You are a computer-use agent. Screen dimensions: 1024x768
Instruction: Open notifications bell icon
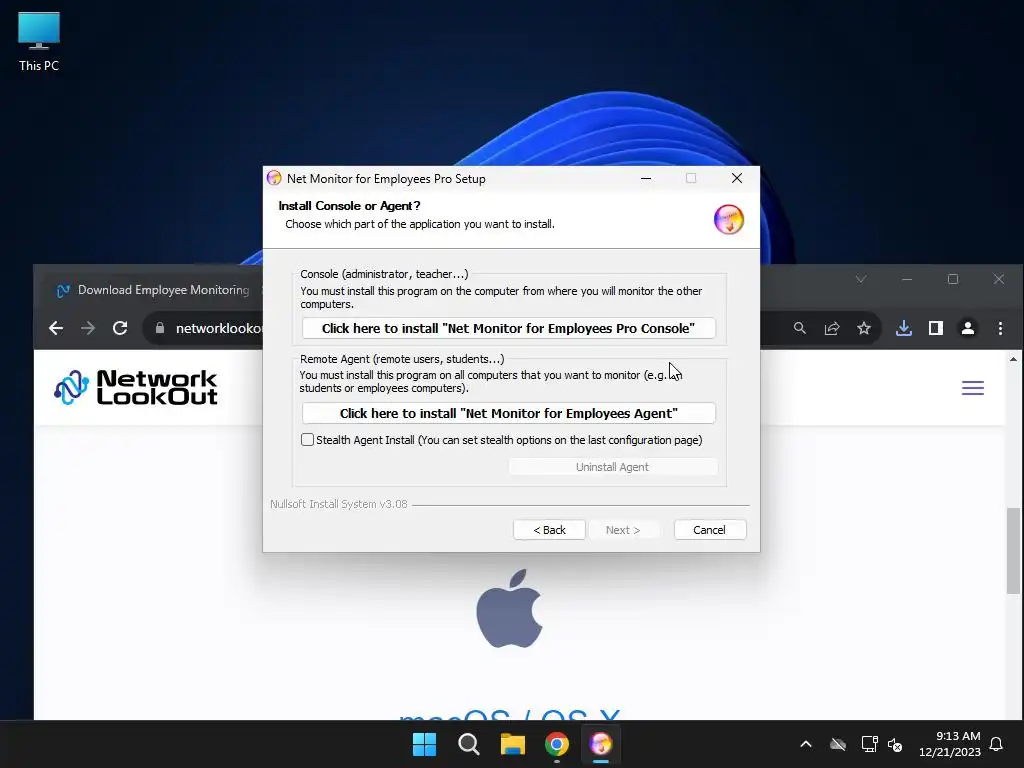(x=997, y=744)
